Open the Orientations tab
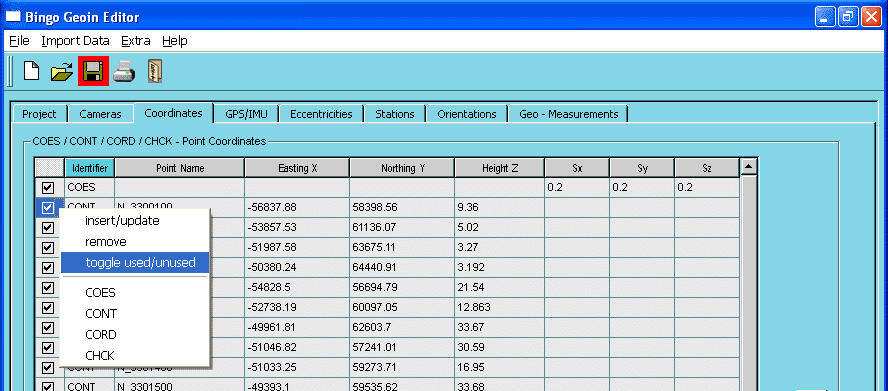Screen dimensions: 888x391 (467, 114)
